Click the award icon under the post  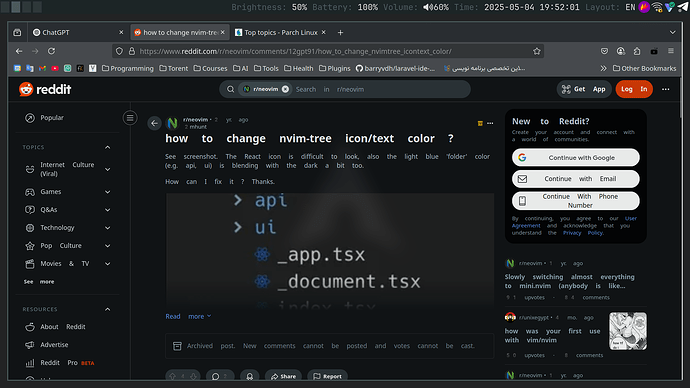(250, 376)
